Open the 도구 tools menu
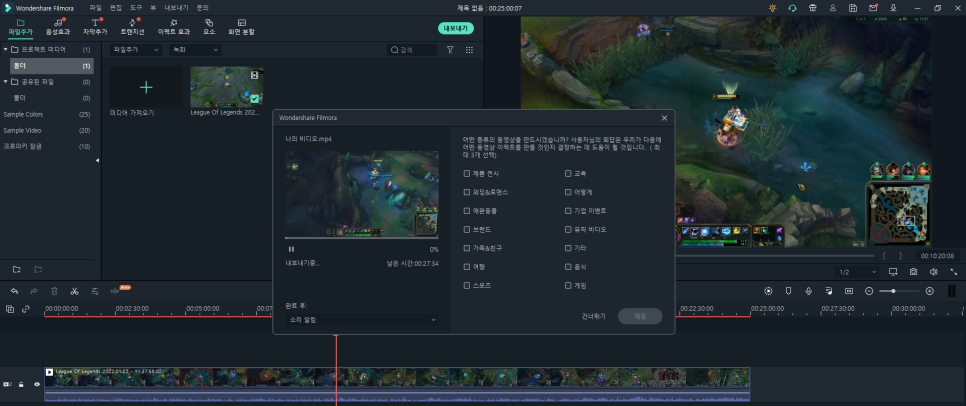The image size is (966, 406). pyautogui.click(x=136, y=8)
